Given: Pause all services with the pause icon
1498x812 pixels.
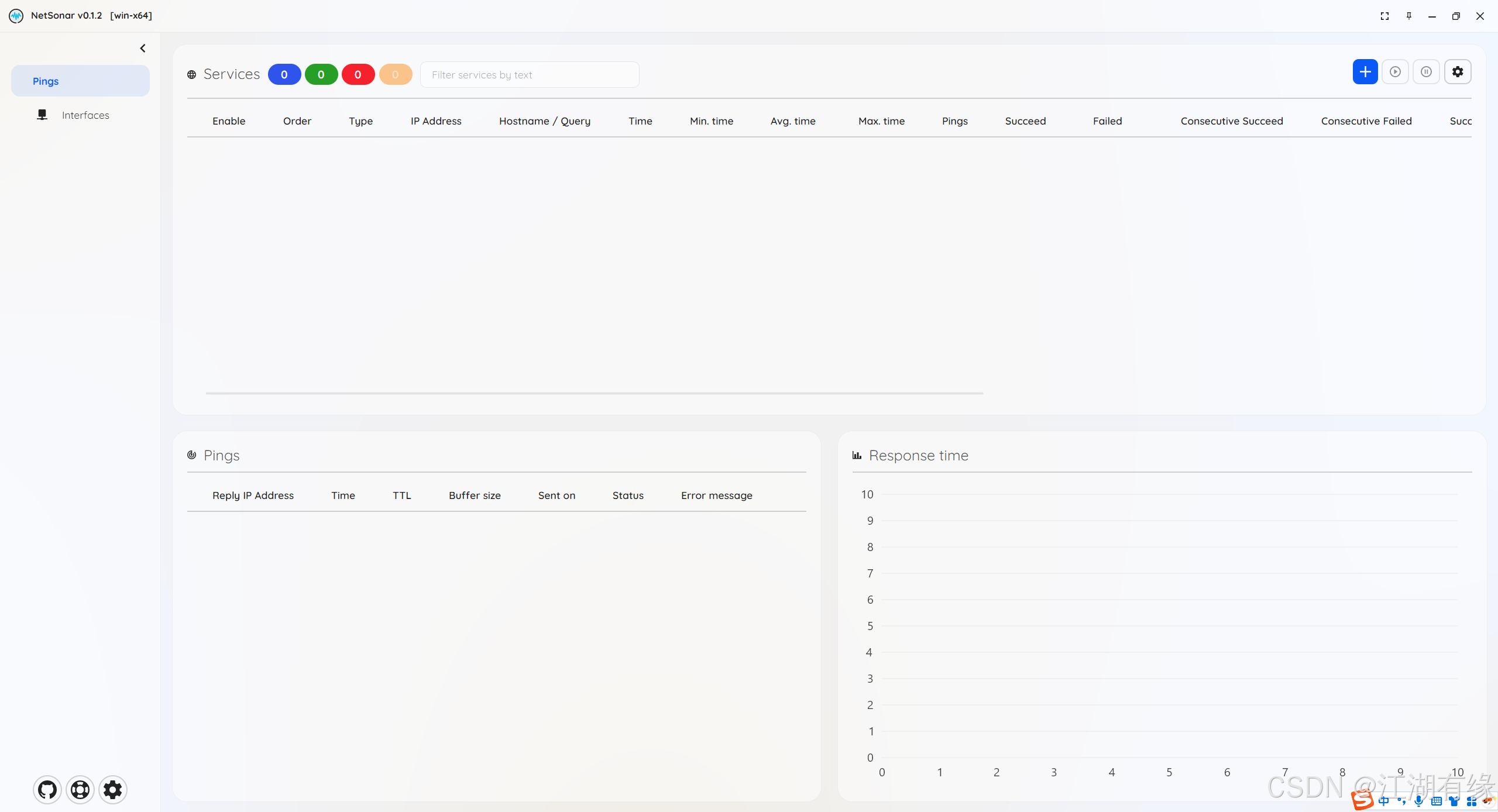Looking at the screenshot, I should (x=1426, y=72).
